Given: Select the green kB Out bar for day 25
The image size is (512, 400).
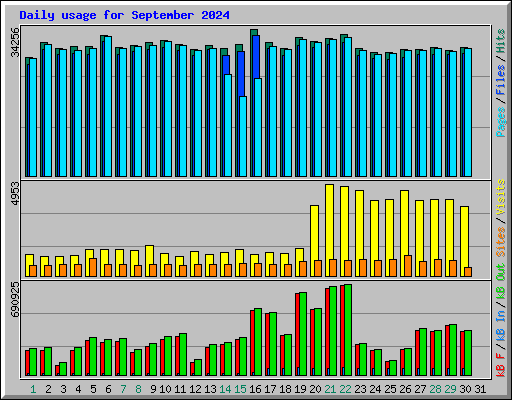Looking at the screenshot, I should tap(393, 368).
